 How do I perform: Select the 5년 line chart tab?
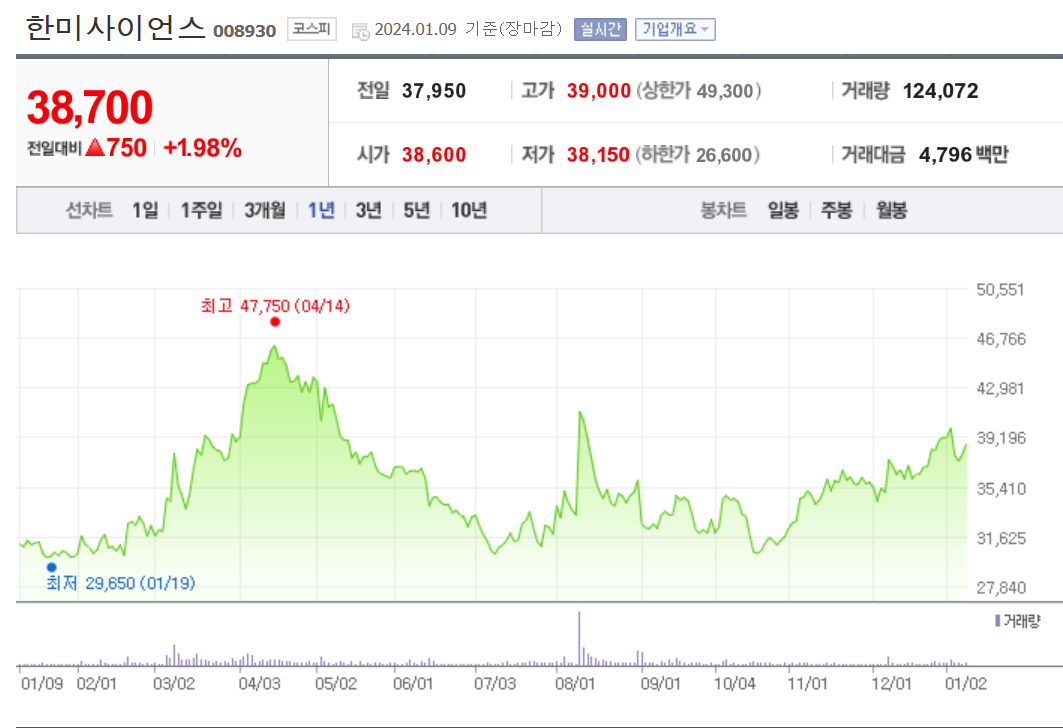(417, 210)
